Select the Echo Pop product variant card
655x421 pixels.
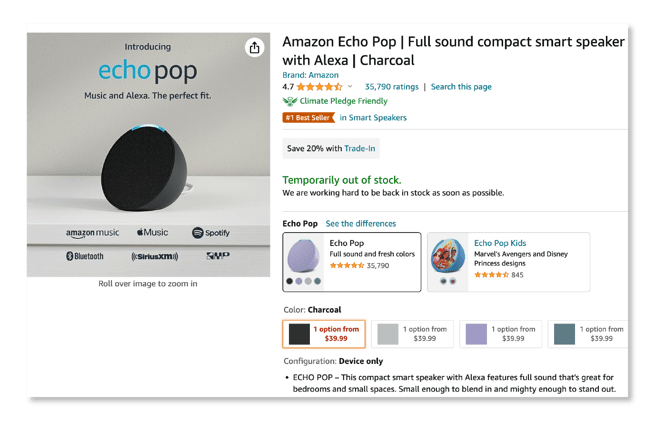(352, 262)
